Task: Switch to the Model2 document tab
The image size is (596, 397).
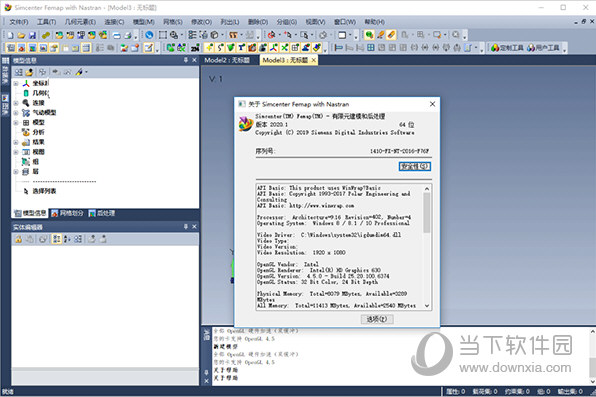Action: coord(227,60)
